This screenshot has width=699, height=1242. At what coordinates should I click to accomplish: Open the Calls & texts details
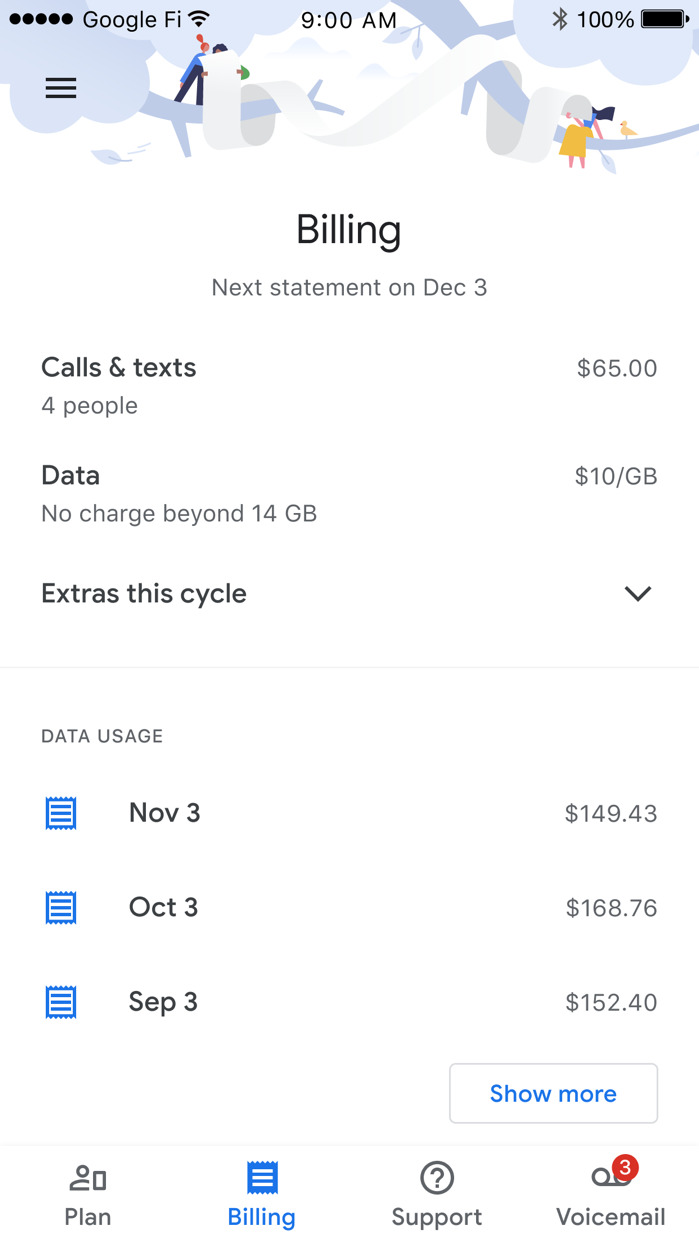click(118, 368)
